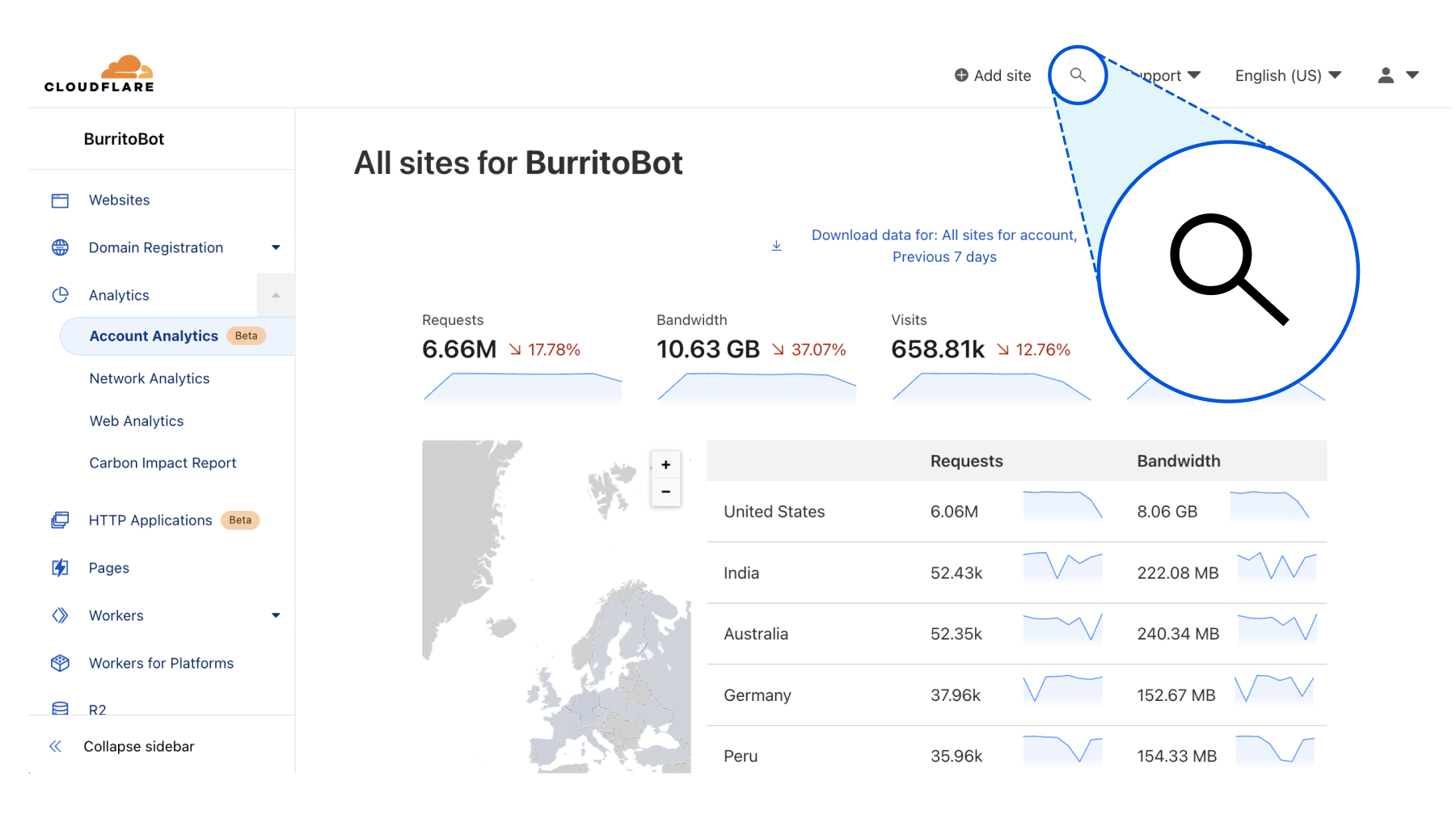Click the R2 database icon
This screenshot has height=819, width=1456.
point(60,708)
